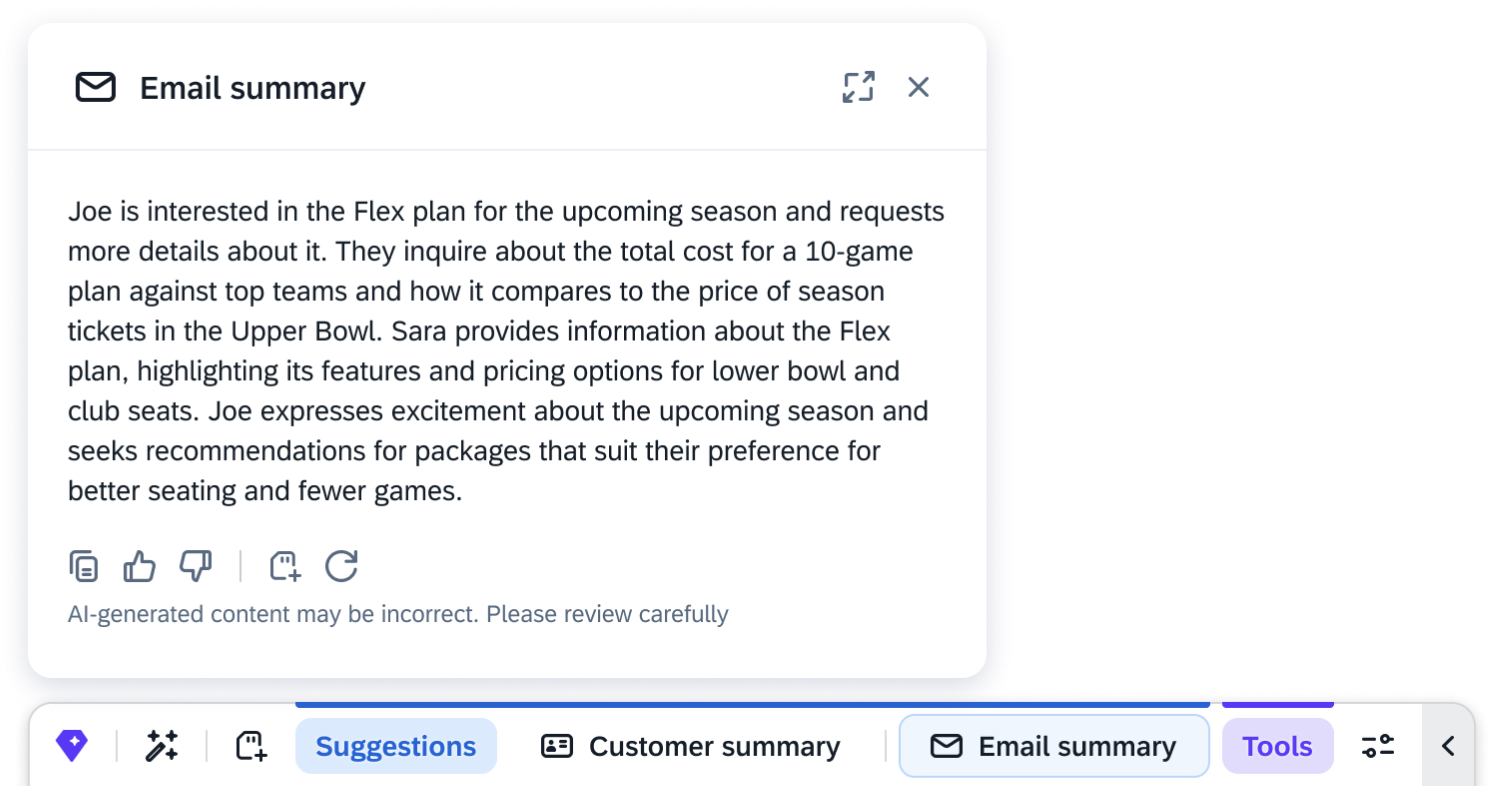
Task: Select the Email summary toolbar button
Action: (1054, 746)
